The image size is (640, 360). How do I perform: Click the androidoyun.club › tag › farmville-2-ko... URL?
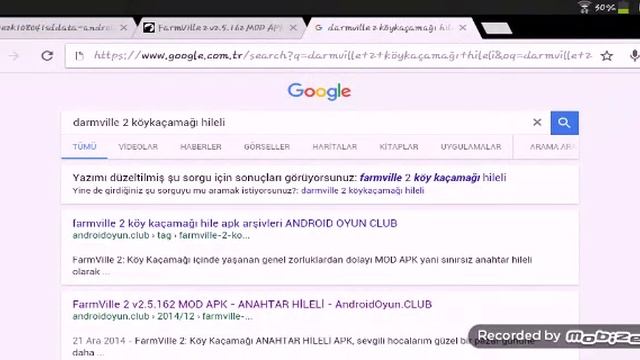coord(161,236)
